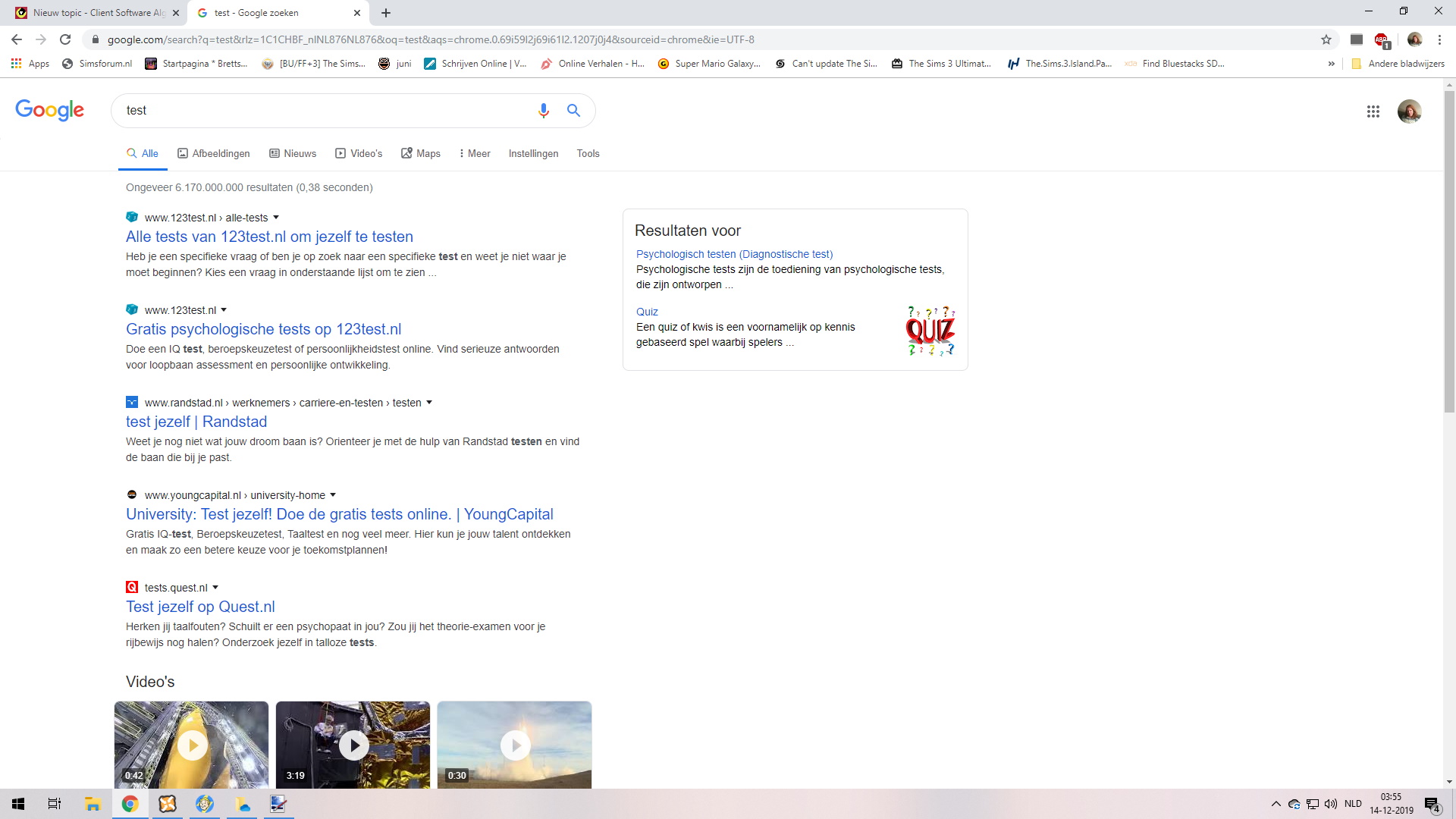Open the 'Find Bluestacks SD' bookmark
The width and height of the screenshot is (1456, 819).
pos(1175,64)
